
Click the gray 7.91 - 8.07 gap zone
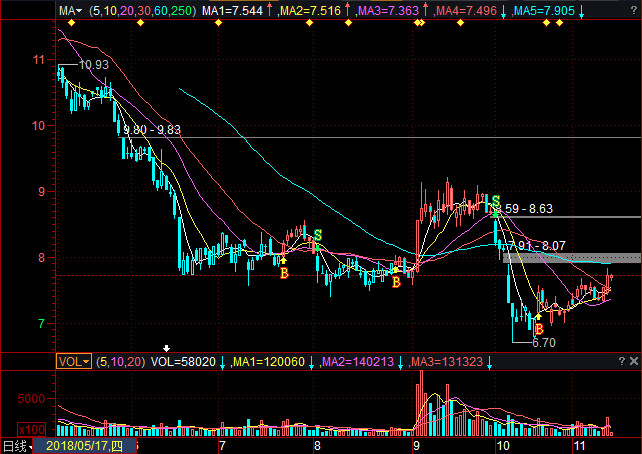click(x=570, y=258)
